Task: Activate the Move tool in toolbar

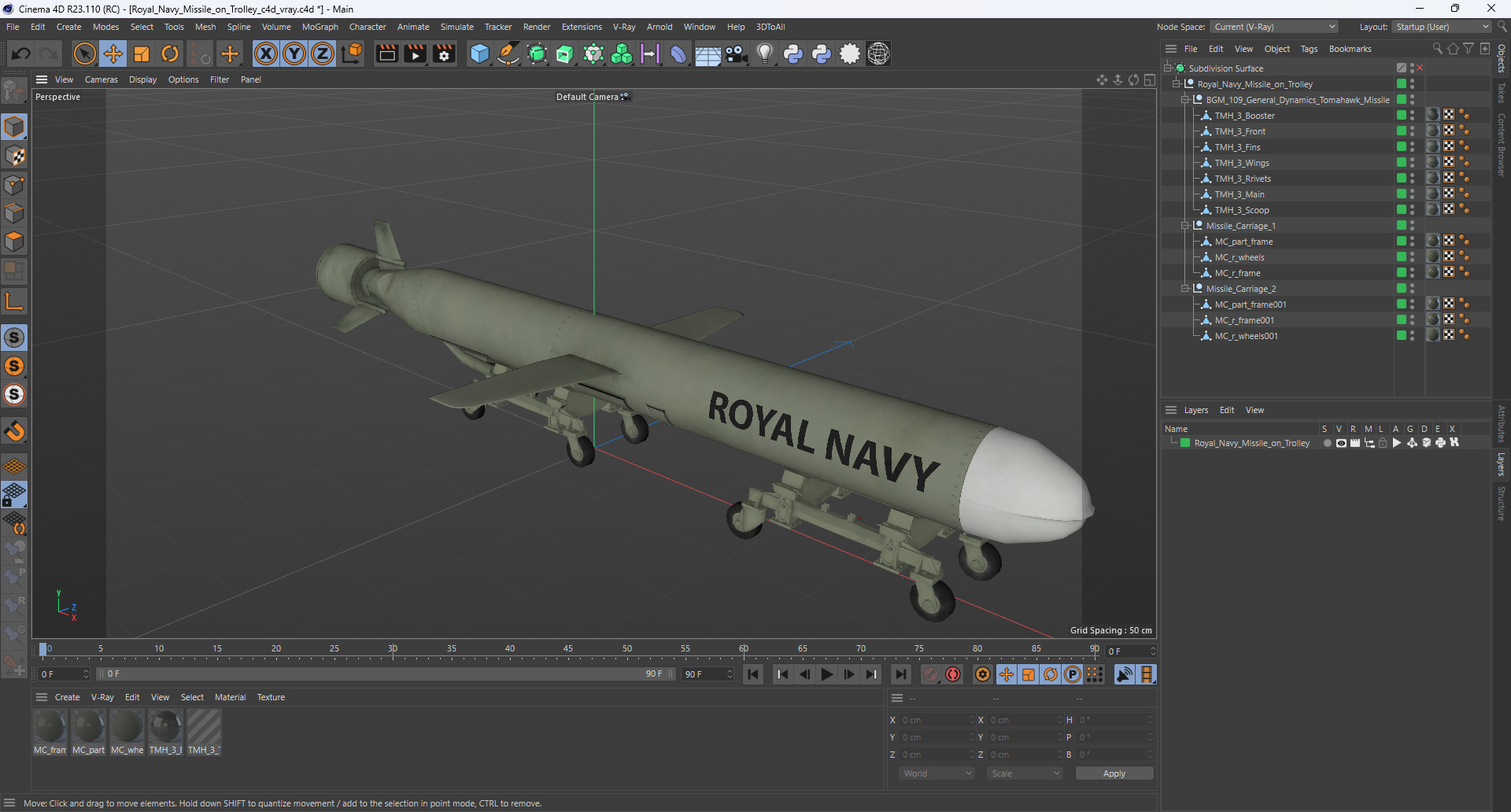Action: (113, 54)
